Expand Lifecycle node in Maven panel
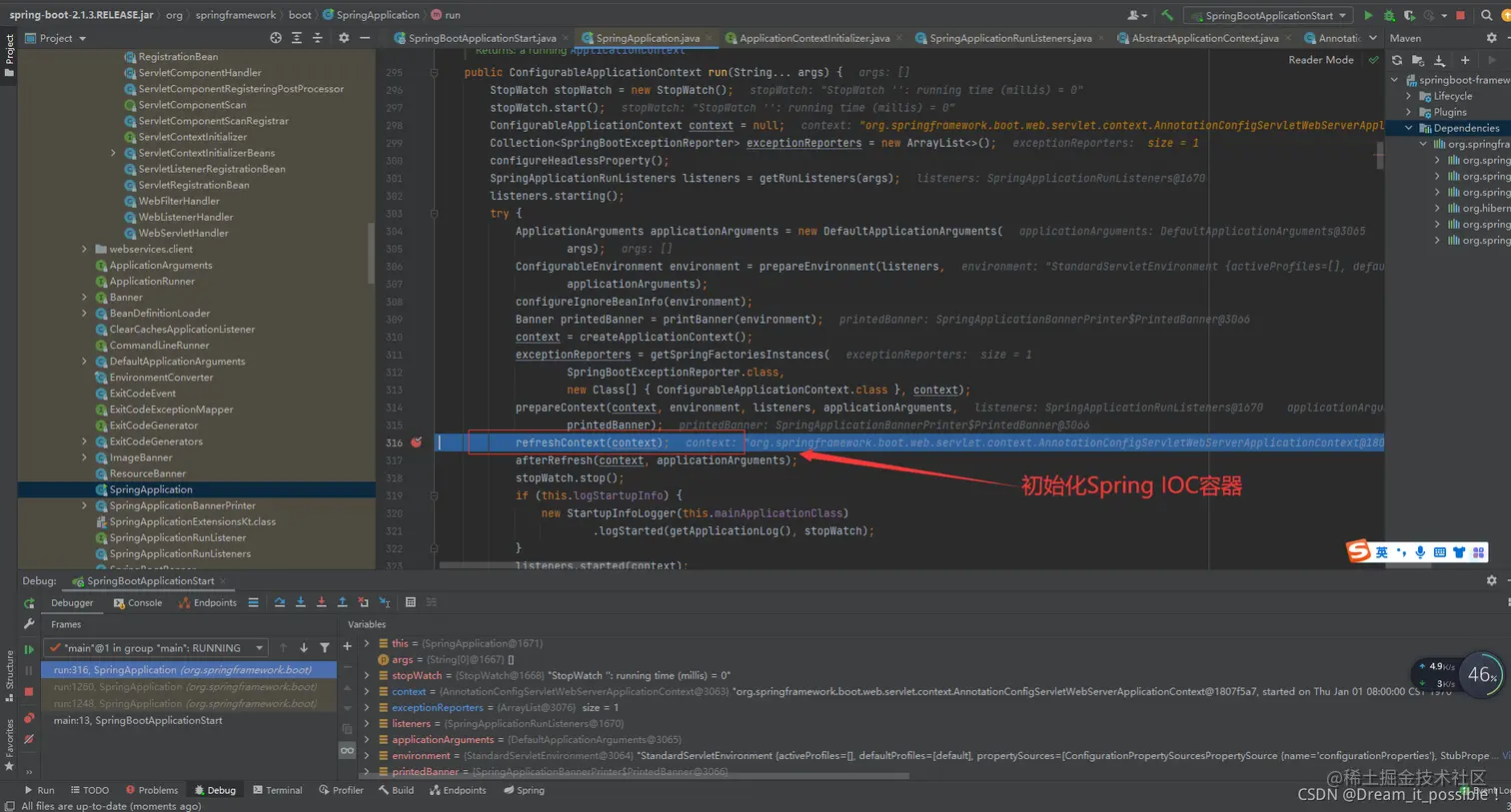This screenshot has width=1511, height=812. (x=1409, y=96)
